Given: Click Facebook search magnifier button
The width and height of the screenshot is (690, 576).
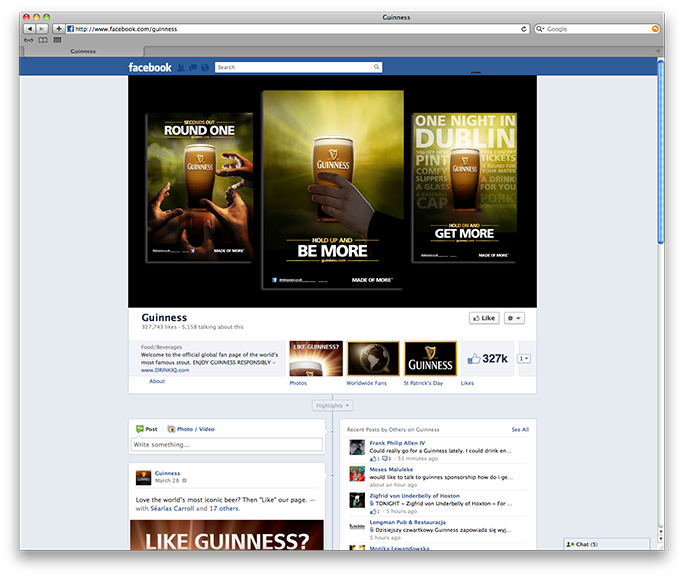Looking at the screenshot, I should 377,67.
